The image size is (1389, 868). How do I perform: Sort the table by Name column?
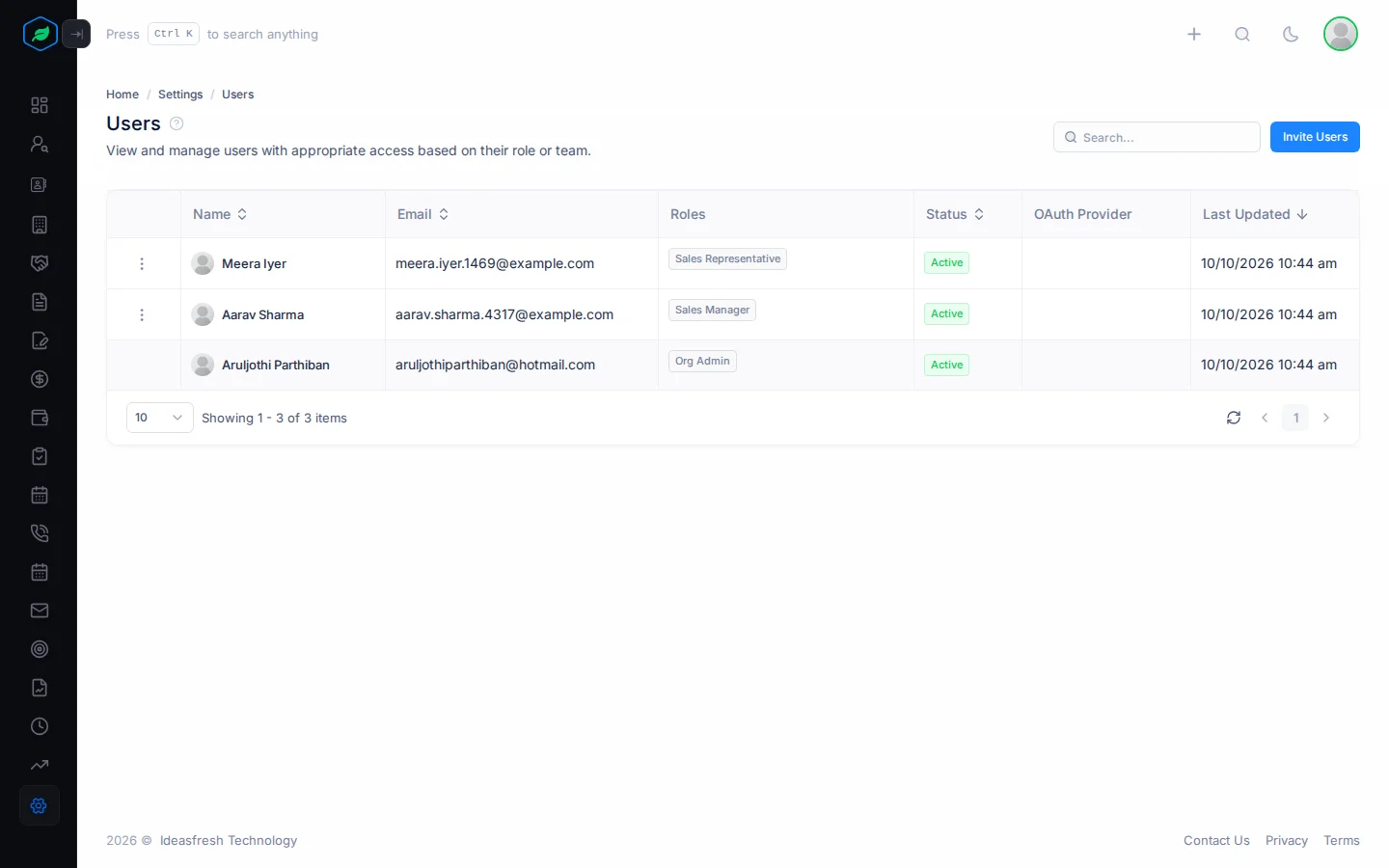(220, 214)
